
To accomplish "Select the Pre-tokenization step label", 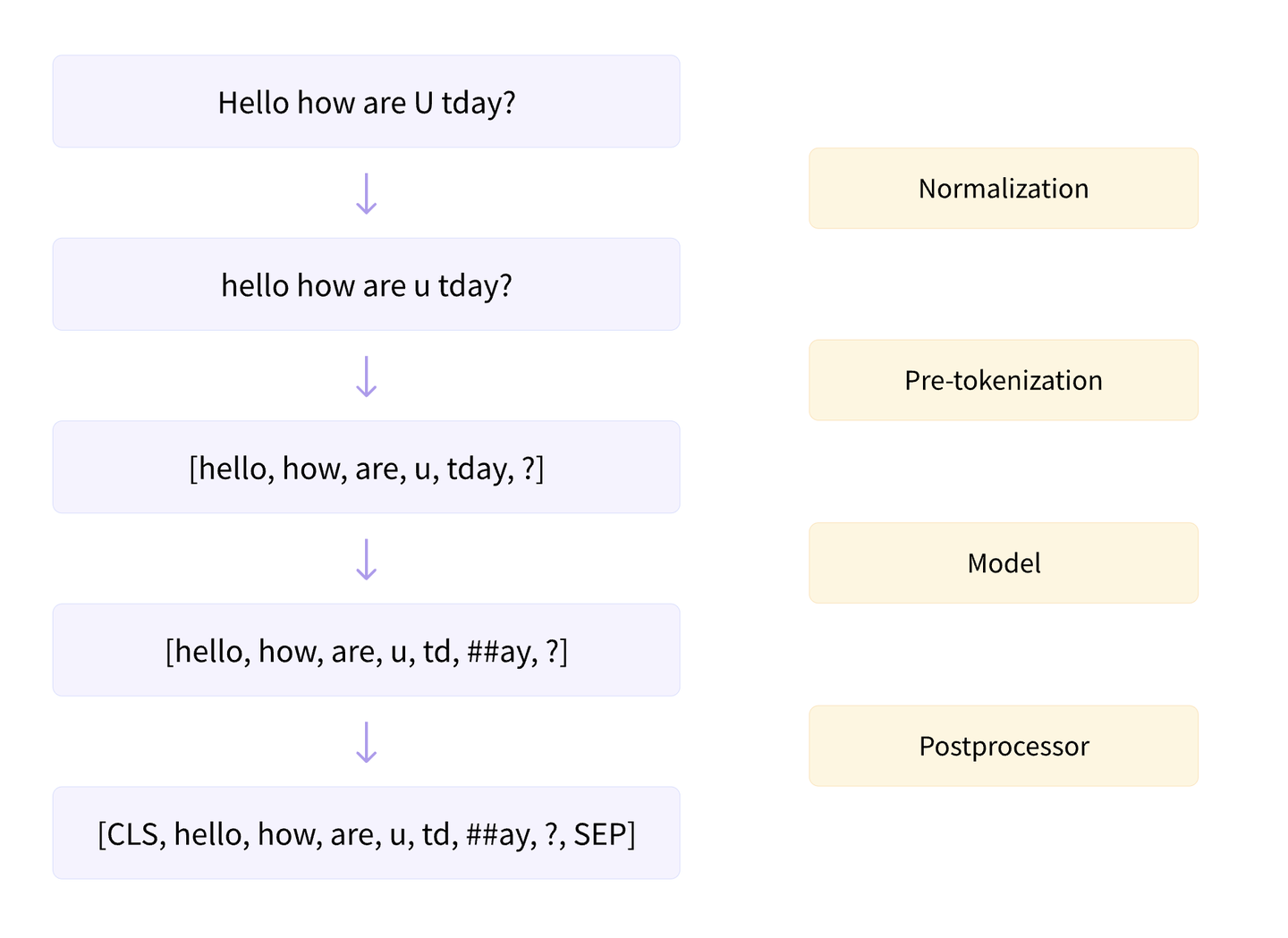I will click(1003, 380).
